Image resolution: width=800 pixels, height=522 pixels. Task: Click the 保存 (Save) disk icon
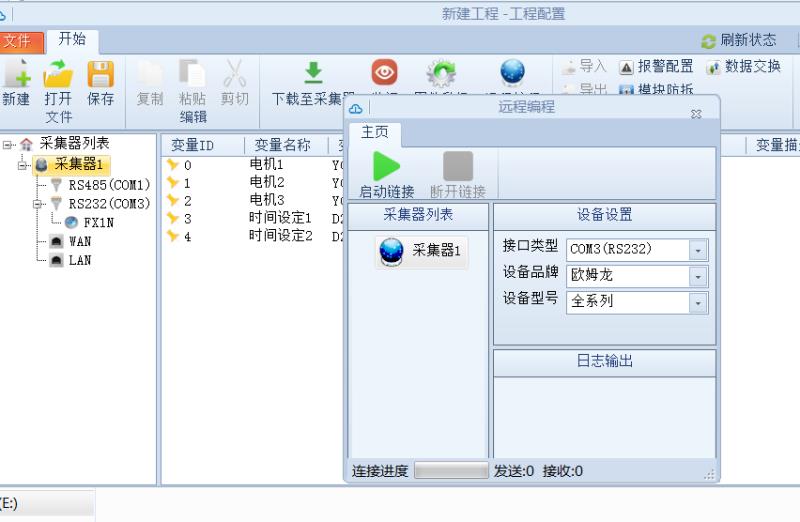click(101, 74)
